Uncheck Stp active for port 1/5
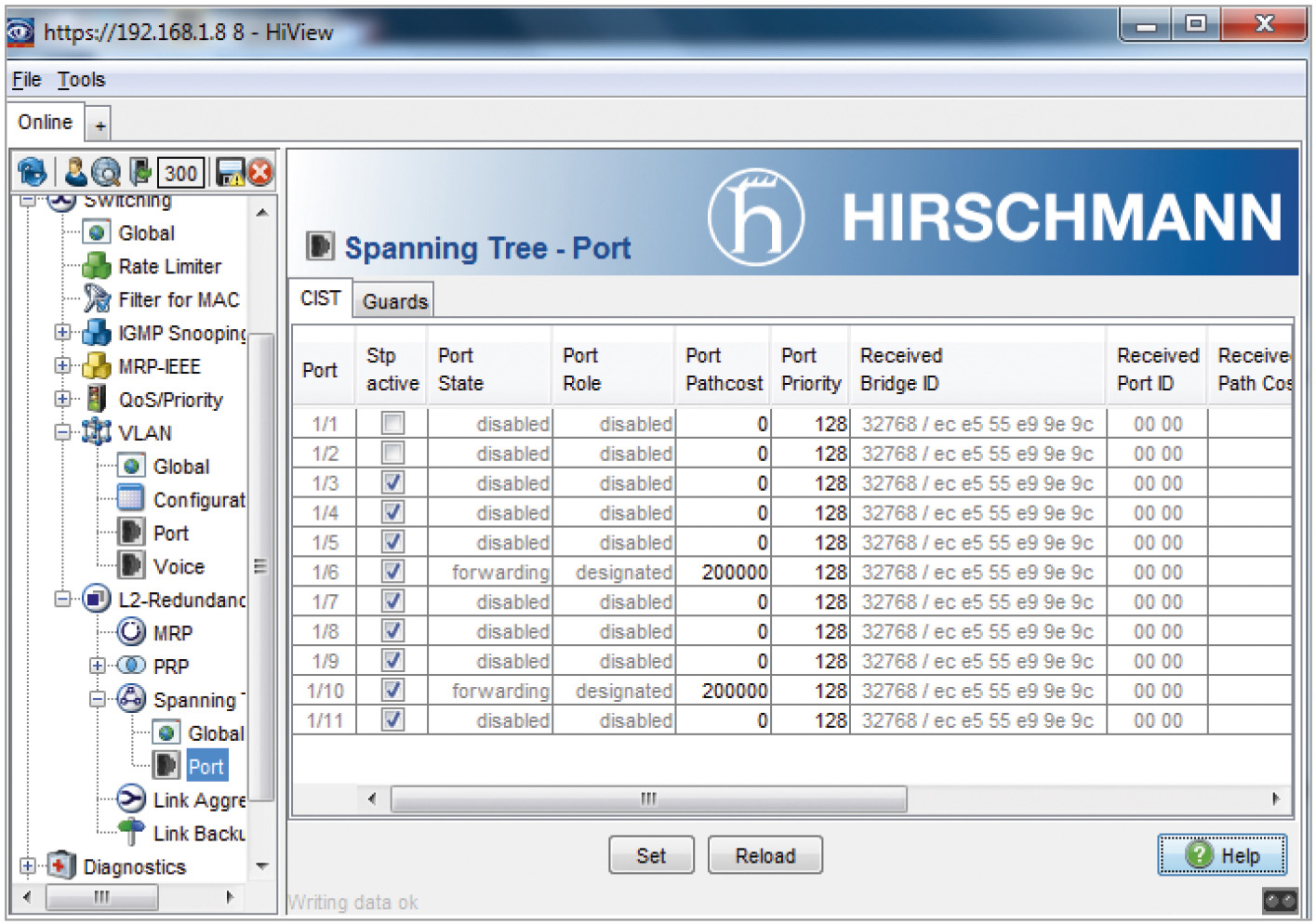Viewport: 1316px width, 924px height. pyautogui.click(x=393, y=543)
